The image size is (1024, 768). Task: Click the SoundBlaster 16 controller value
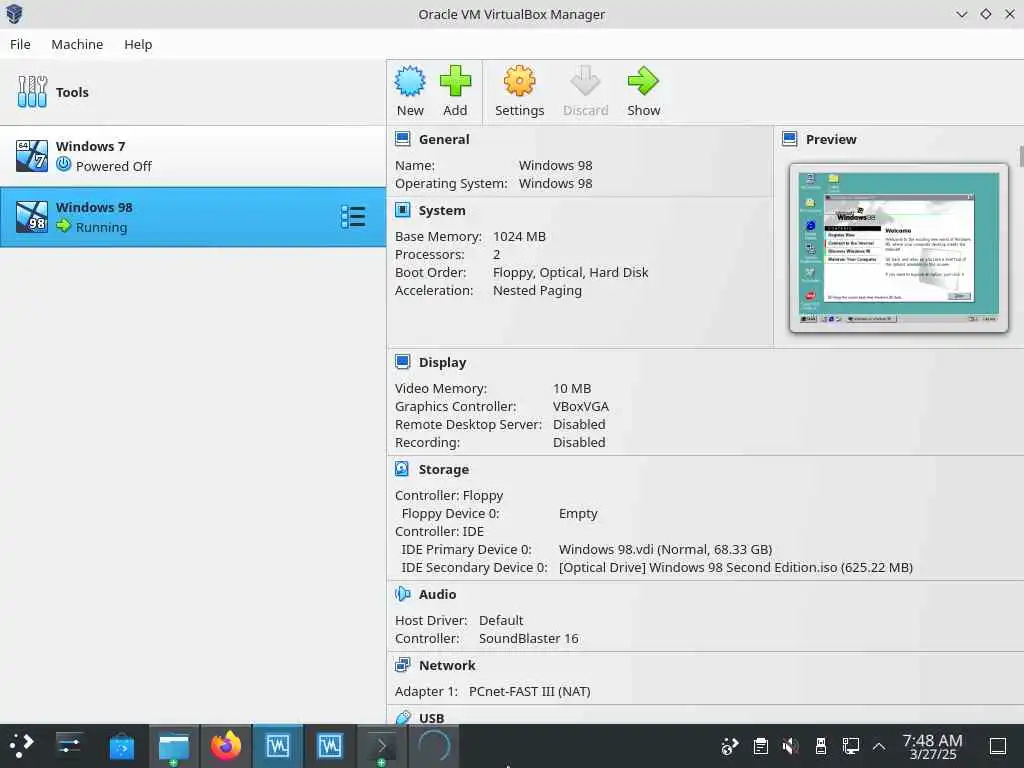click(528, 638)
